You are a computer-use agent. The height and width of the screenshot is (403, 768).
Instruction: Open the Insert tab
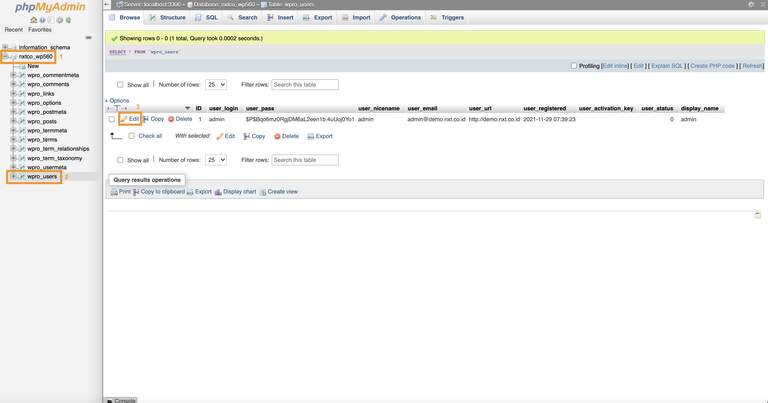(x=280, y=18)
